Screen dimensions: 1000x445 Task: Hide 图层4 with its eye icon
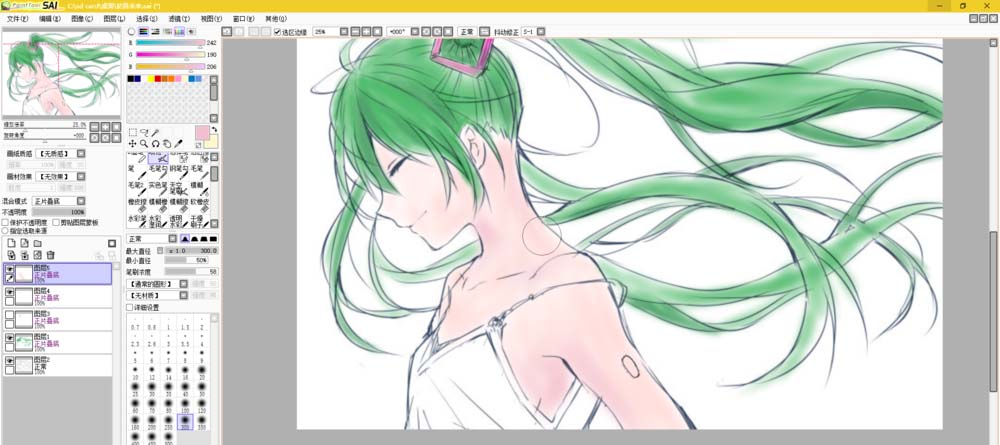pyautogui.click(x=10, y=291)
